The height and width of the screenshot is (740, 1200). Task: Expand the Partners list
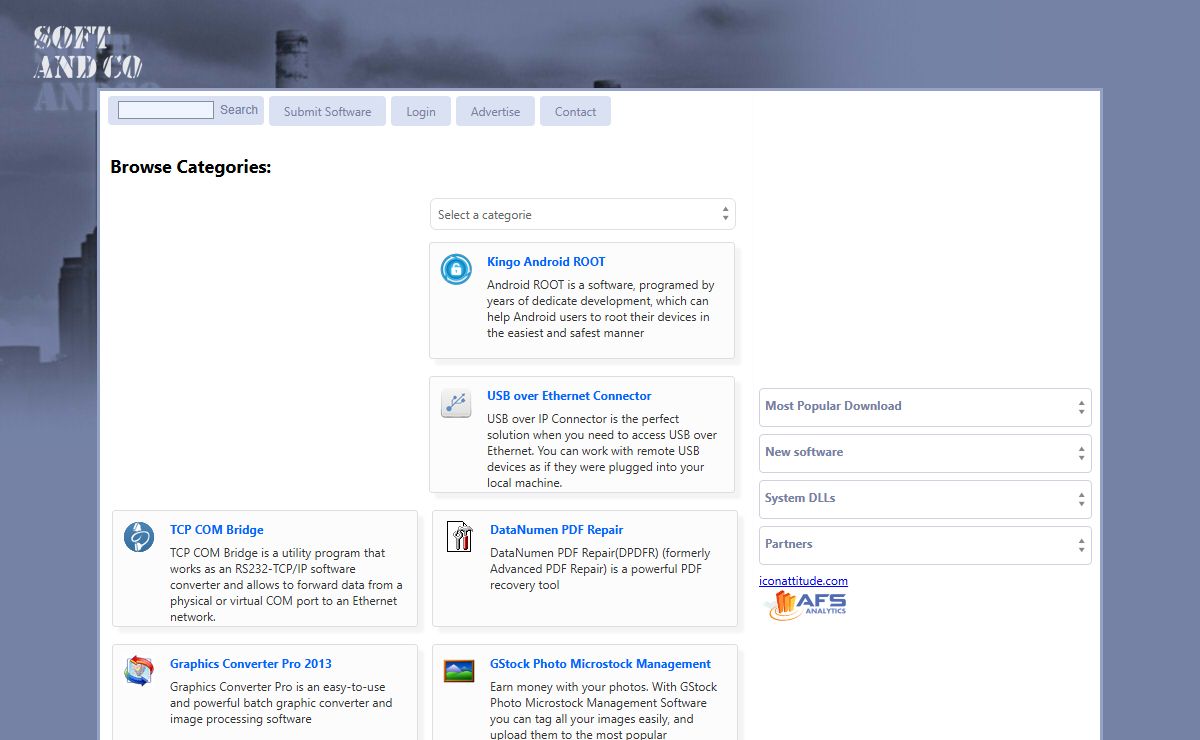(925, 545)
